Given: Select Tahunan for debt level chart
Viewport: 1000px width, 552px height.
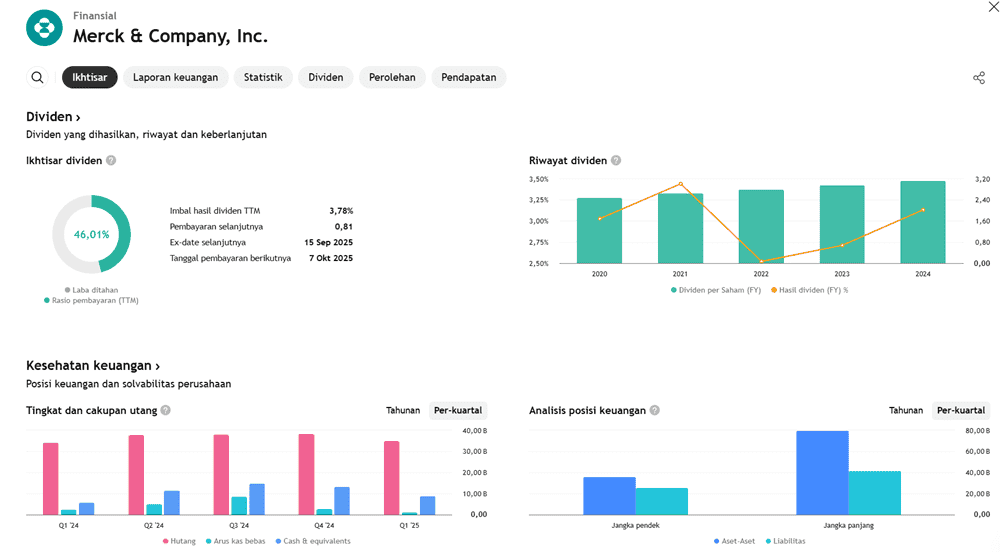Looking at the screenshot, I should click(403, 410).
